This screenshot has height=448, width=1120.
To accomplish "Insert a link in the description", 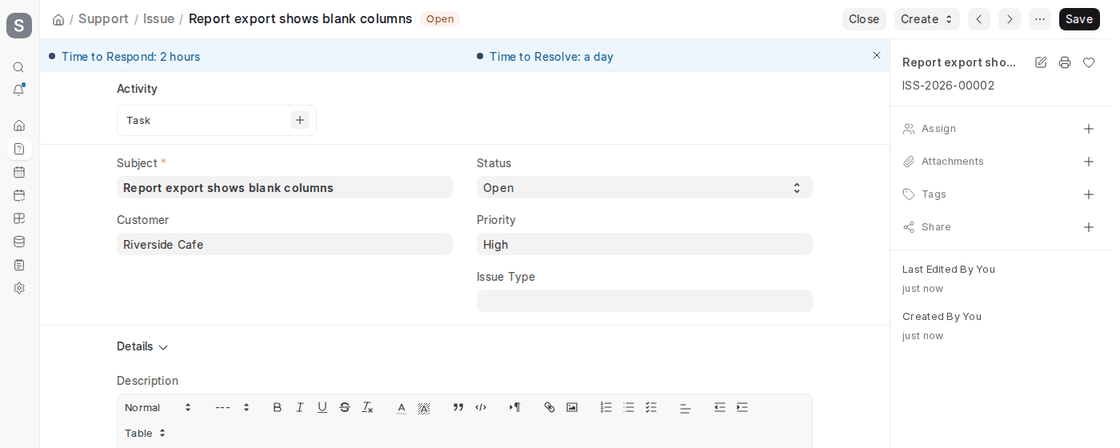I will coord(549,407).
